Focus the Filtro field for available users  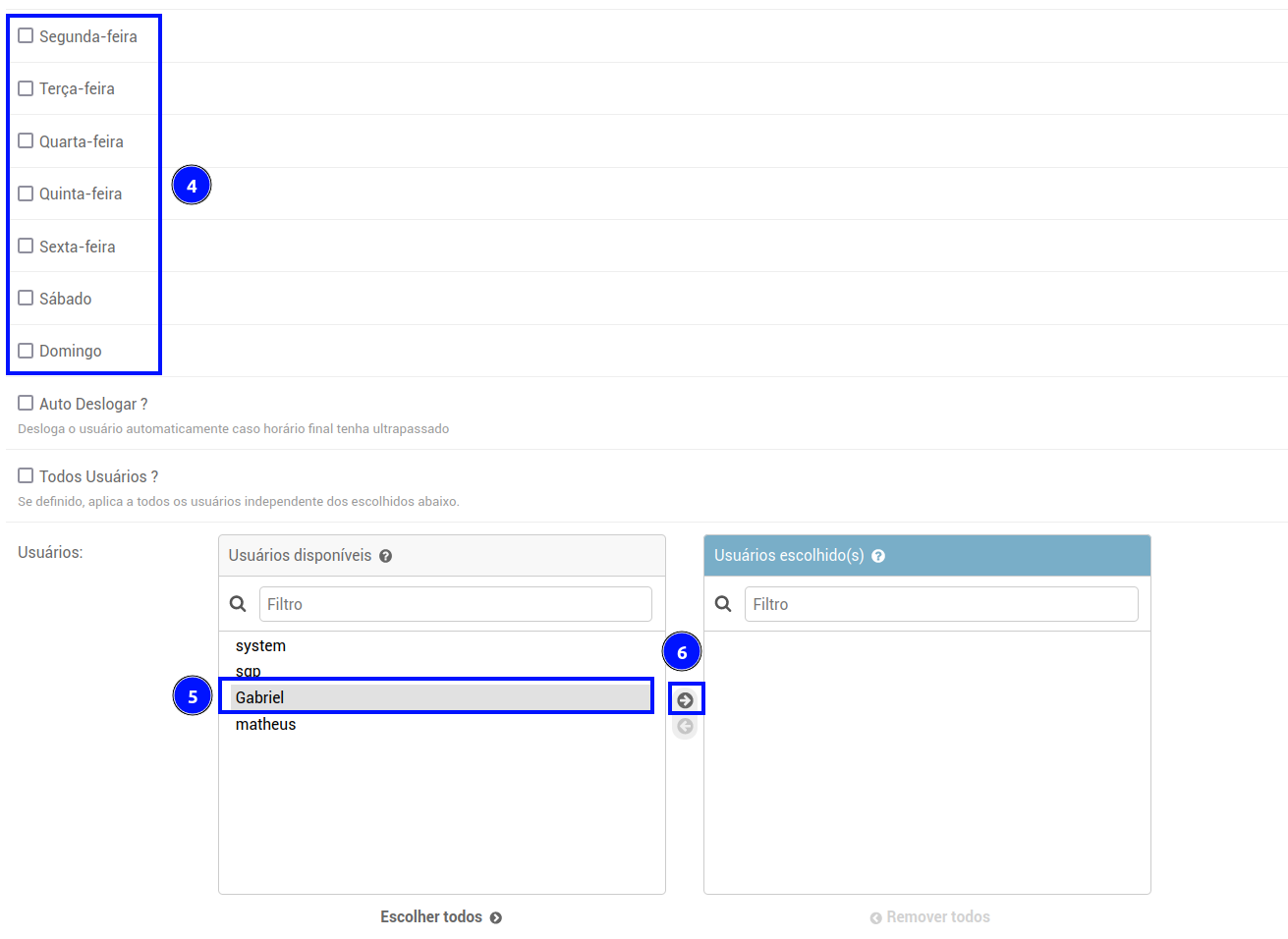(455, 604)
